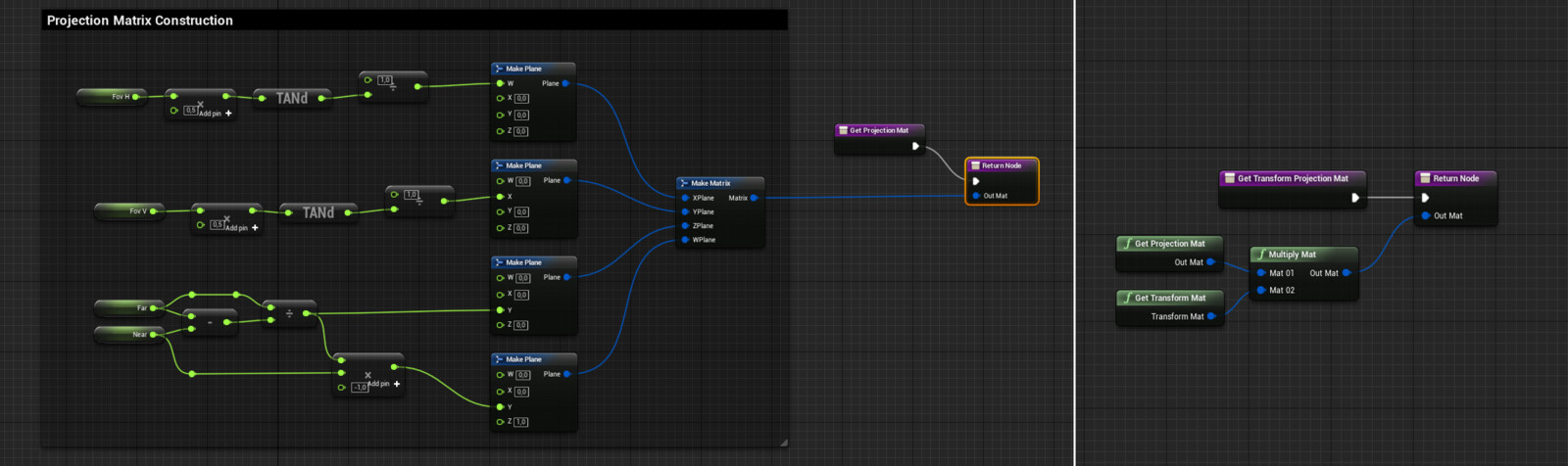Click exec output pin of Get Transform Projection Mat

click(1355, 198)
